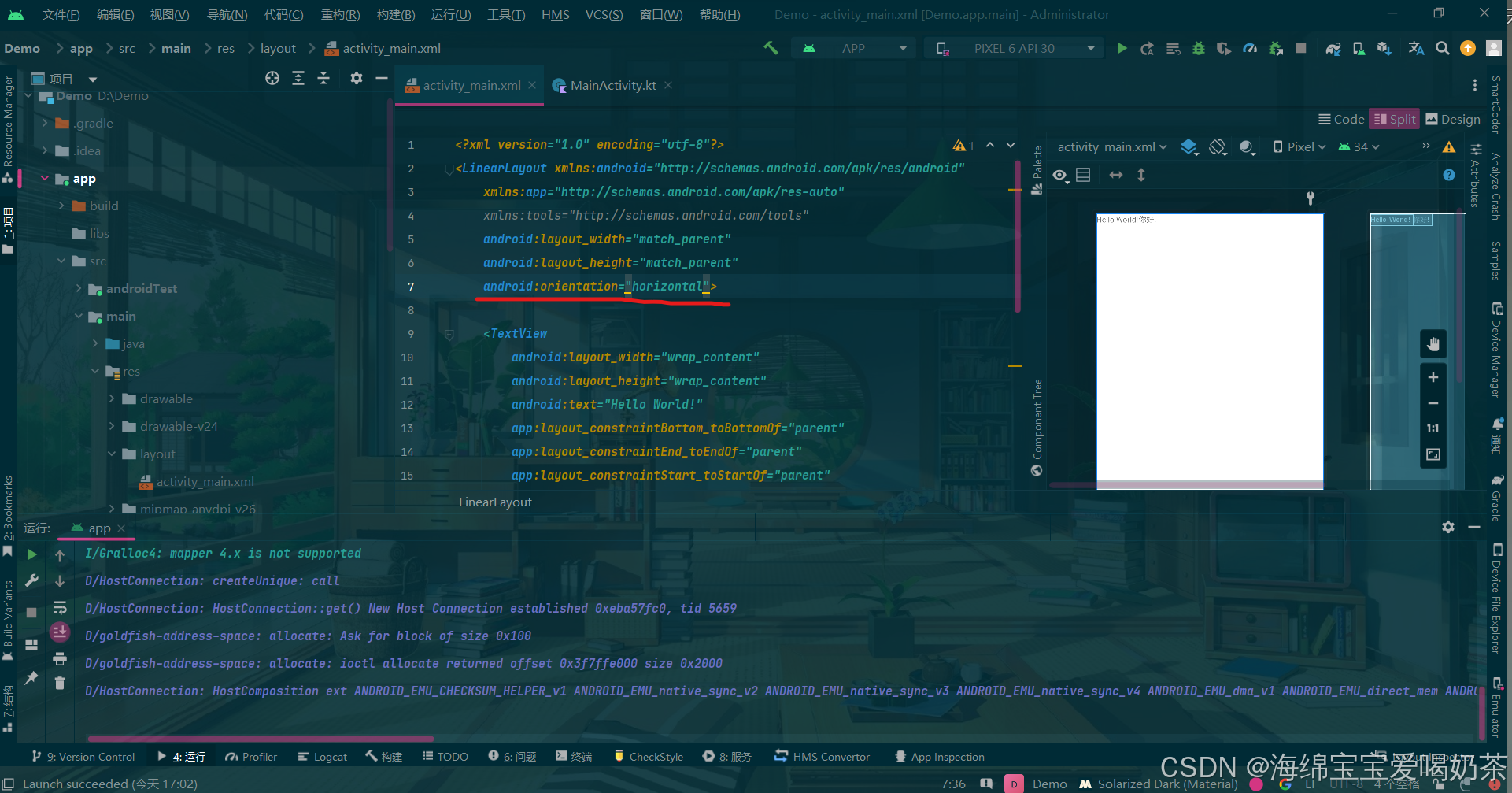This screenshot has height=793, width=1512.
Task: Open the Profiler tool window tab
Action: click(x=251, y=757)
